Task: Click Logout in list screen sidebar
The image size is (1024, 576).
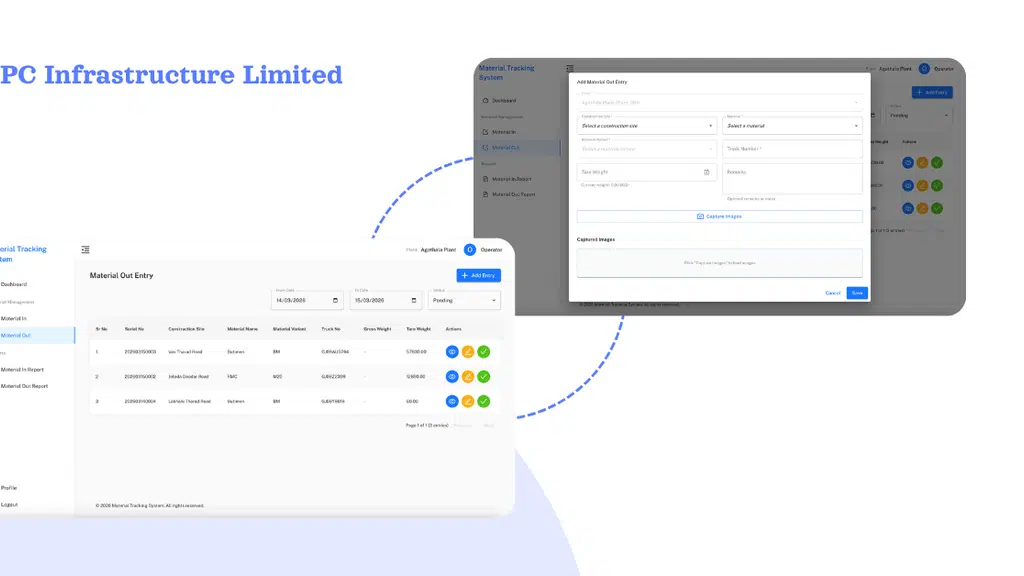Action: tap(9, 505)
